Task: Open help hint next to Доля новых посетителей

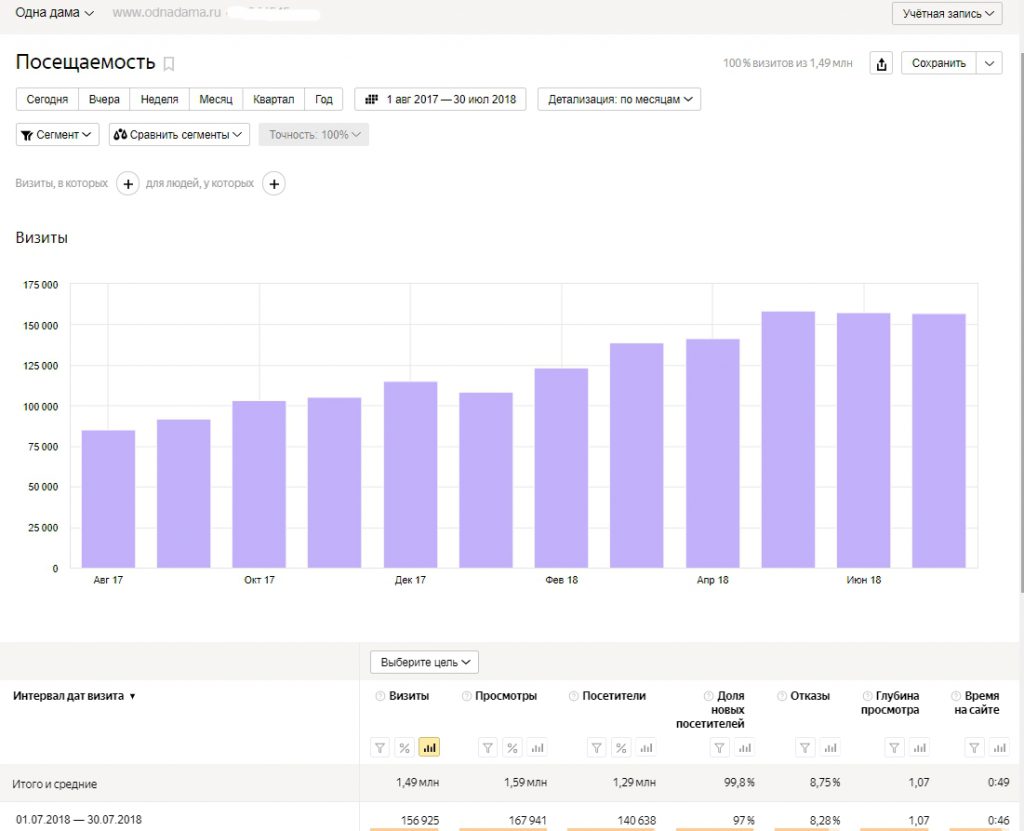Action: coord(709,696)
